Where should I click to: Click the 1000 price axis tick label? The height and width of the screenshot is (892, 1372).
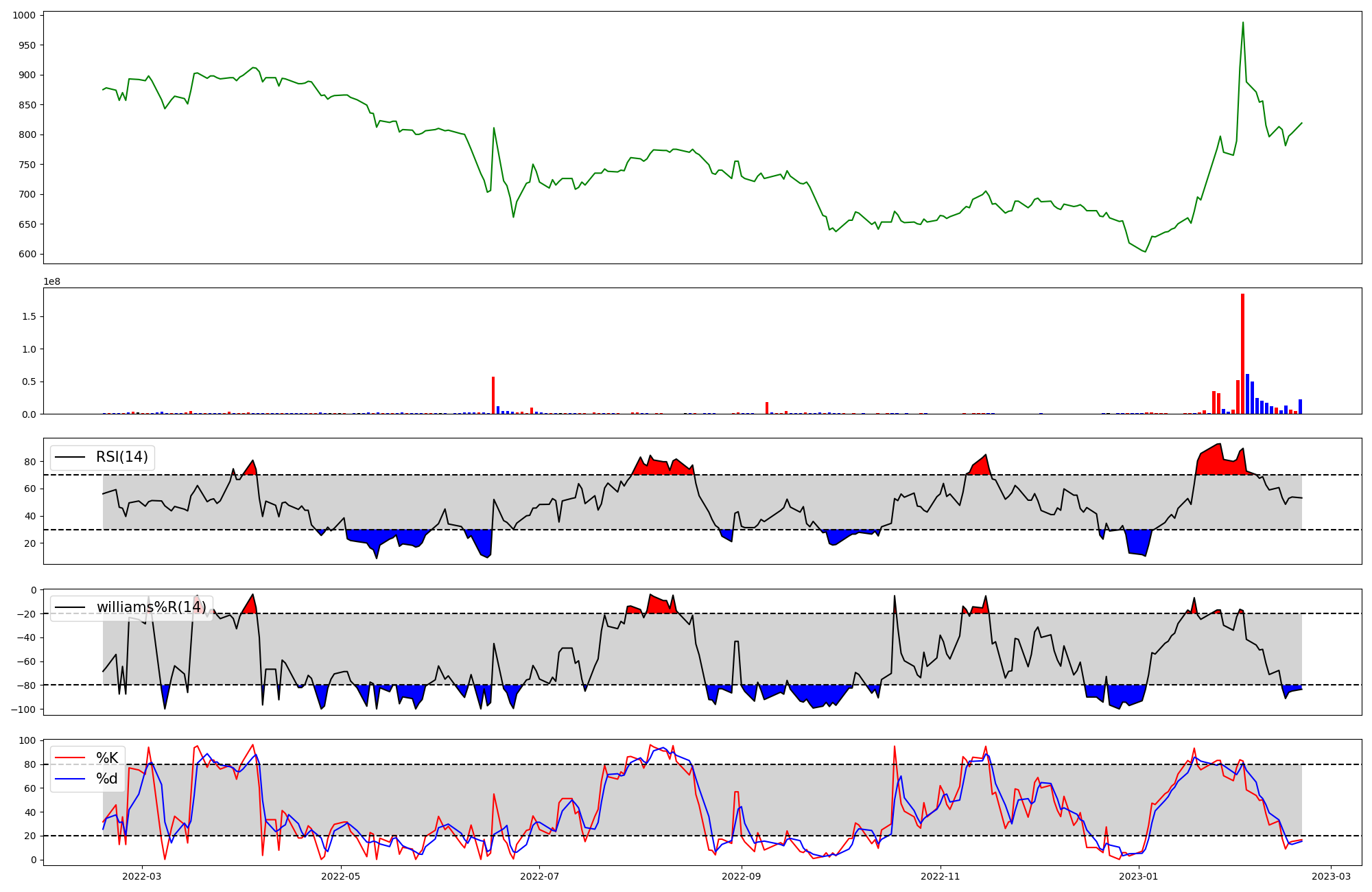tap(24, 16)
